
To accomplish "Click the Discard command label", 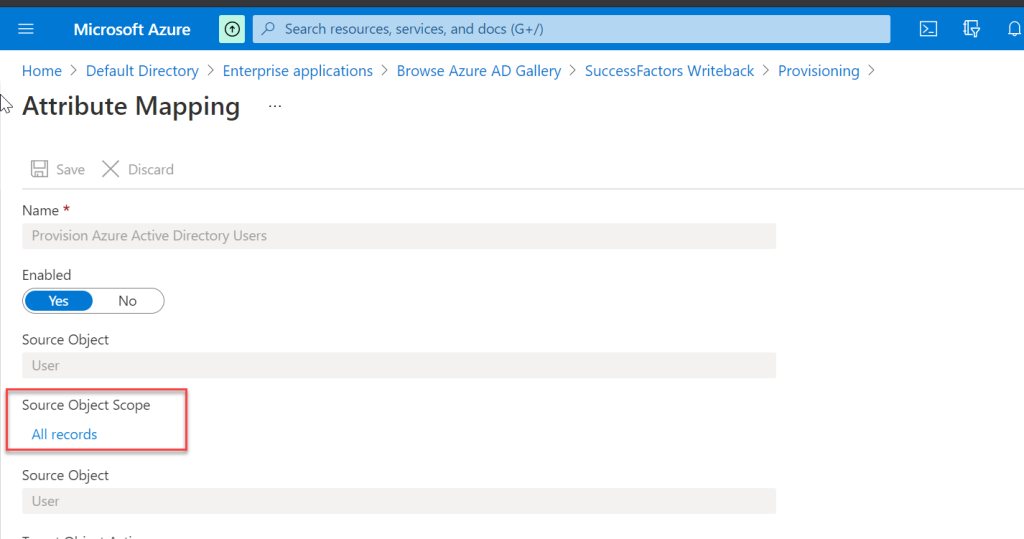I will point(151,169).
